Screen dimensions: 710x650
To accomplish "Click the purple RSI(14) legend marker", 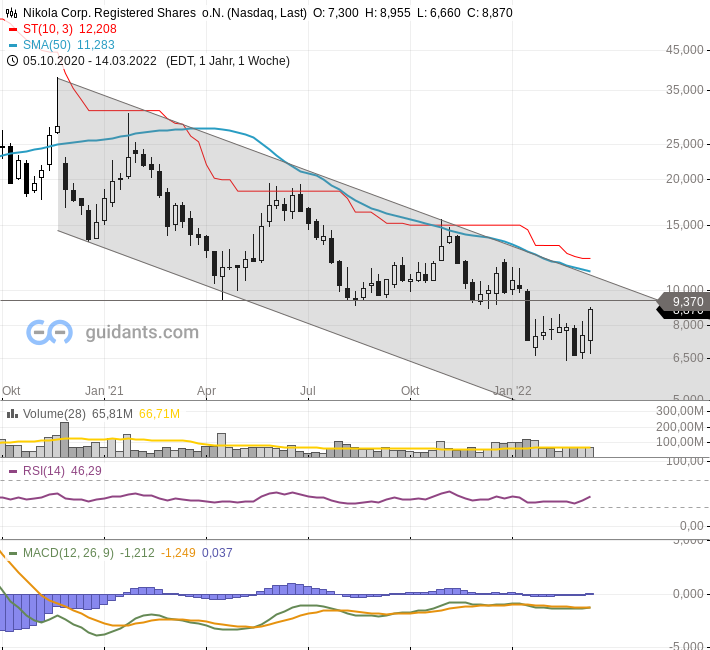I will click(13, 471).
